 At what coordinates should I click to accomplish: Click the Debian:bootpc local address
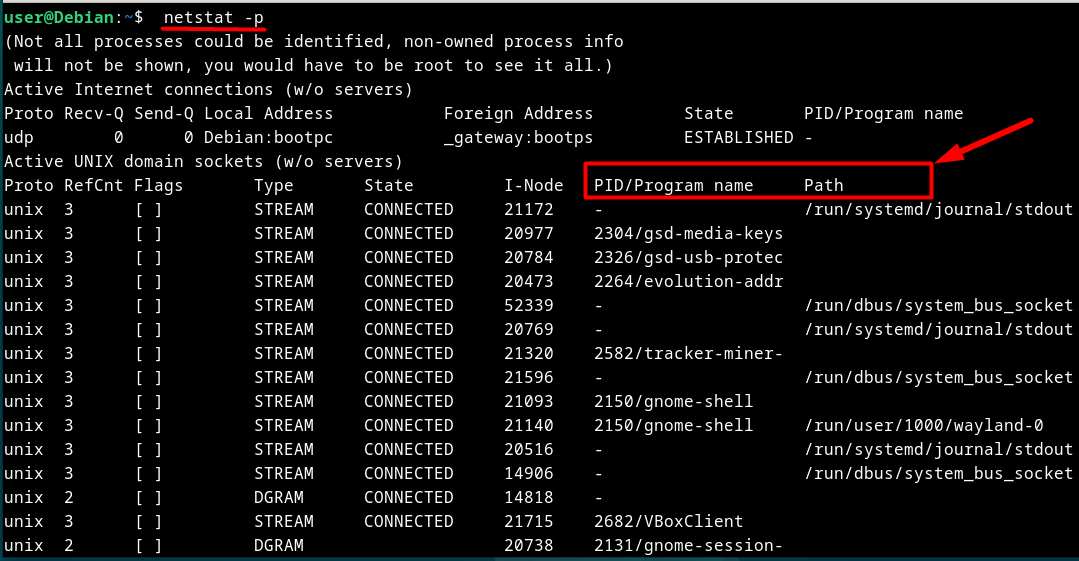[x=268, y=138]
